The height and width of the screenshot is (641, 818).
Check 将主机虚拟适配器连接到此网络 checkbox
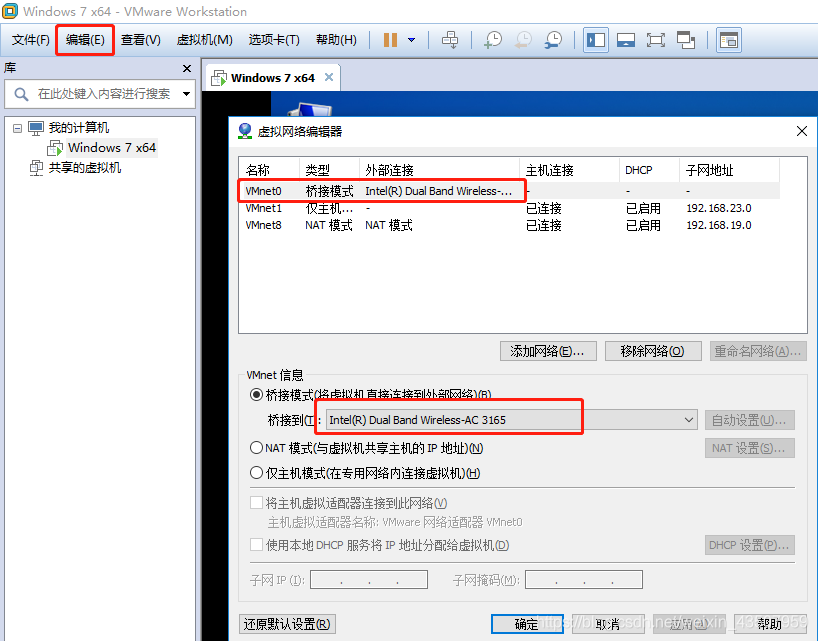pyautogui.click(x=256, y=503)
